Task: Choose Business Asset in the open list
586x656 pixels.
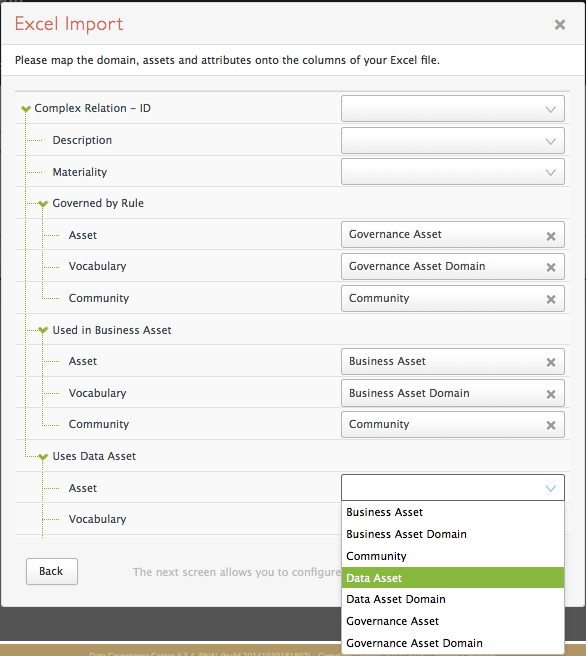Action: (x=453, y=512)
